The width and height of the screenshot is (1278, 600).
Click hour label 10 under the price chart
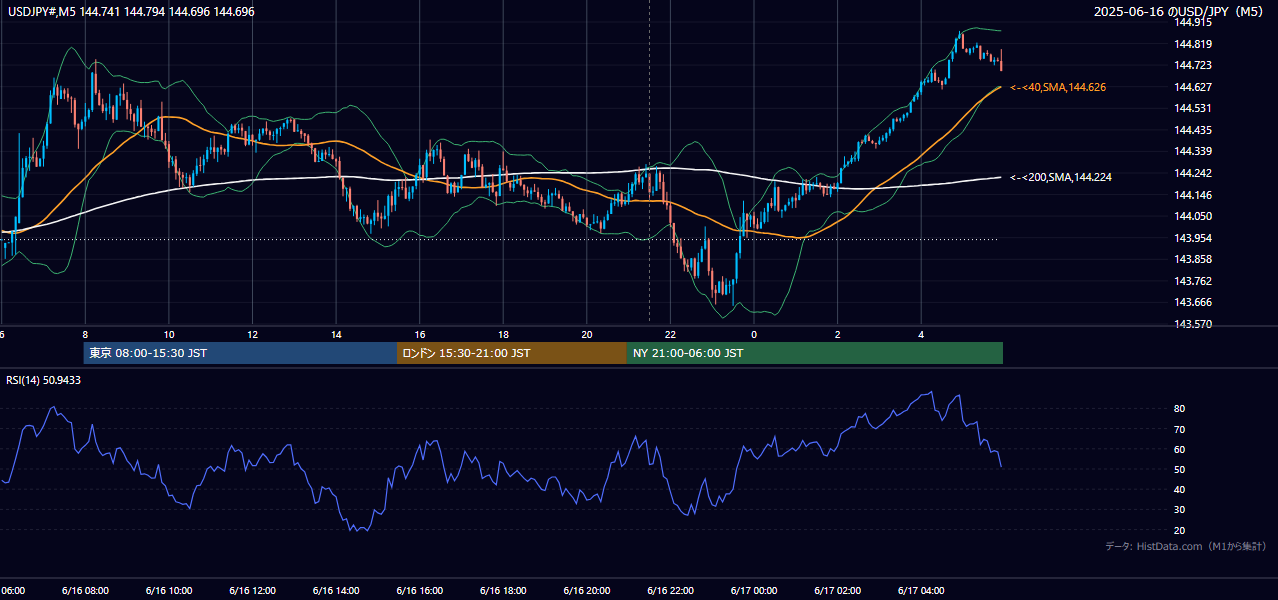[169, 334]
